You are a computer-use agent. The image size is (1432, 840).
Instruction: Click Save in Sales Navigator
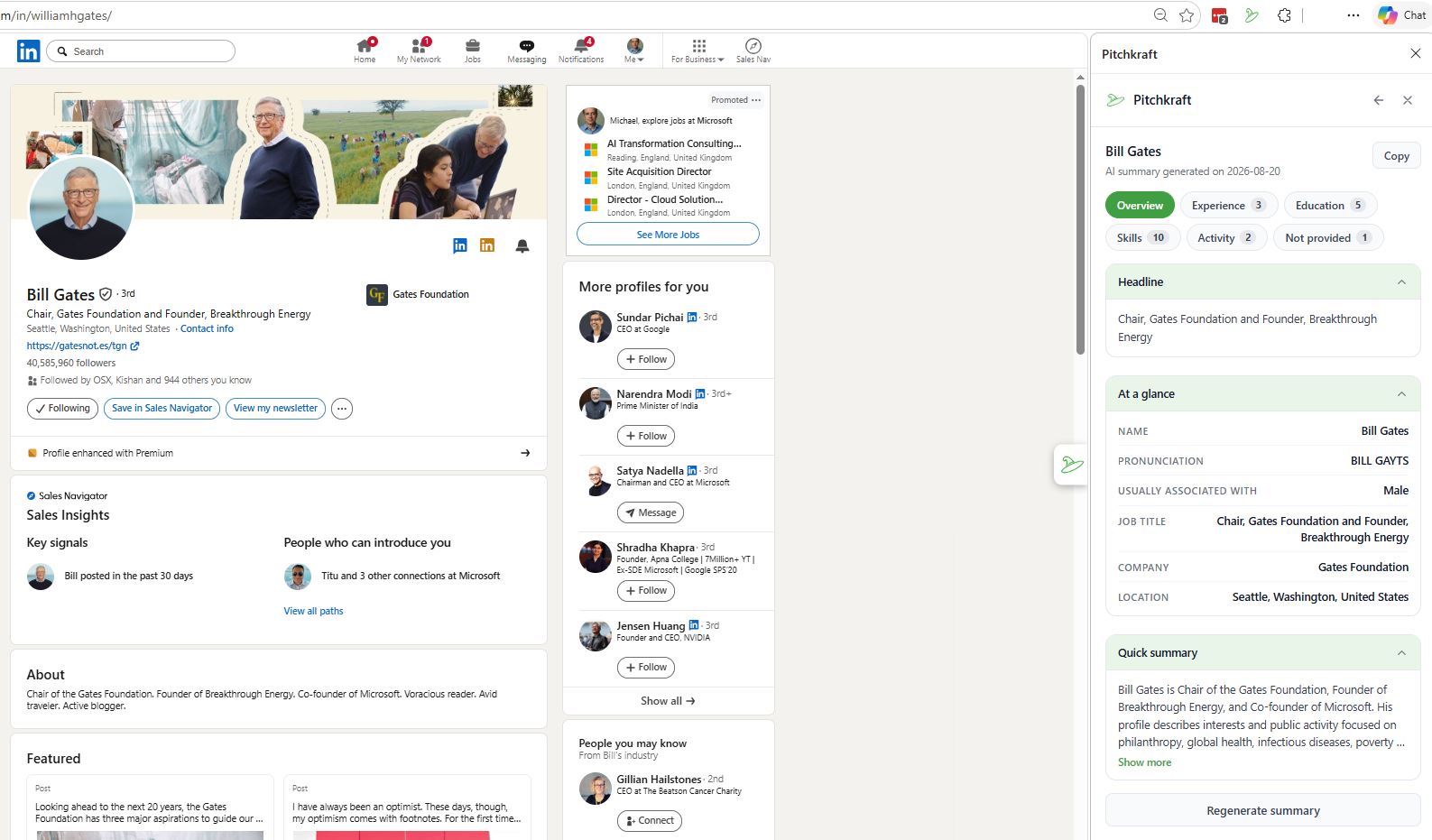coord(162,409)
